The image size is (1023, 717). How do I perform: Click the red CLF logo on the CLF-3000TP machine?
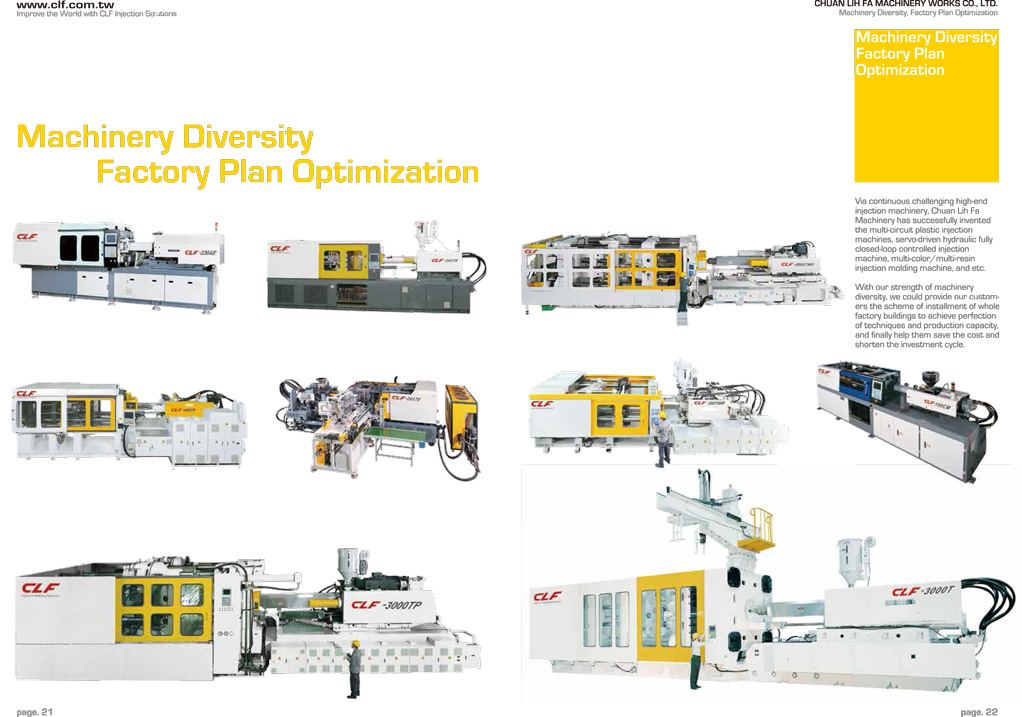click(x=40, y=588)
